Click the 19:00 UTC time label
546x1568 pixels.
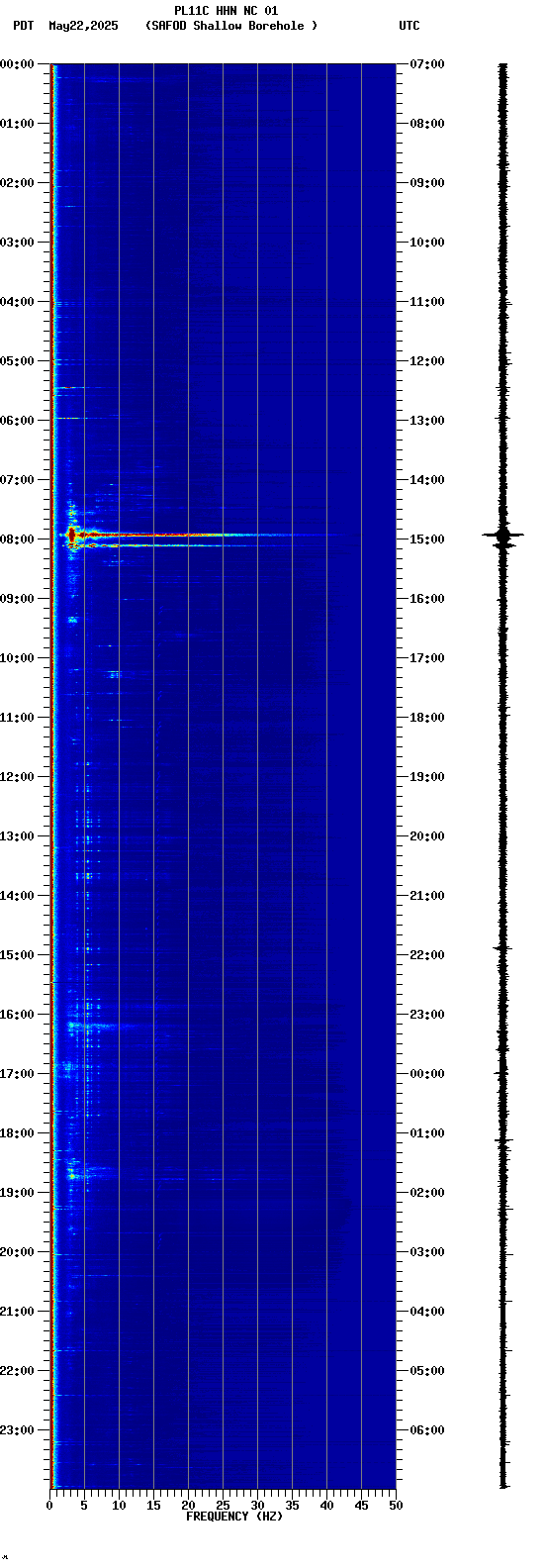(427, 777)
